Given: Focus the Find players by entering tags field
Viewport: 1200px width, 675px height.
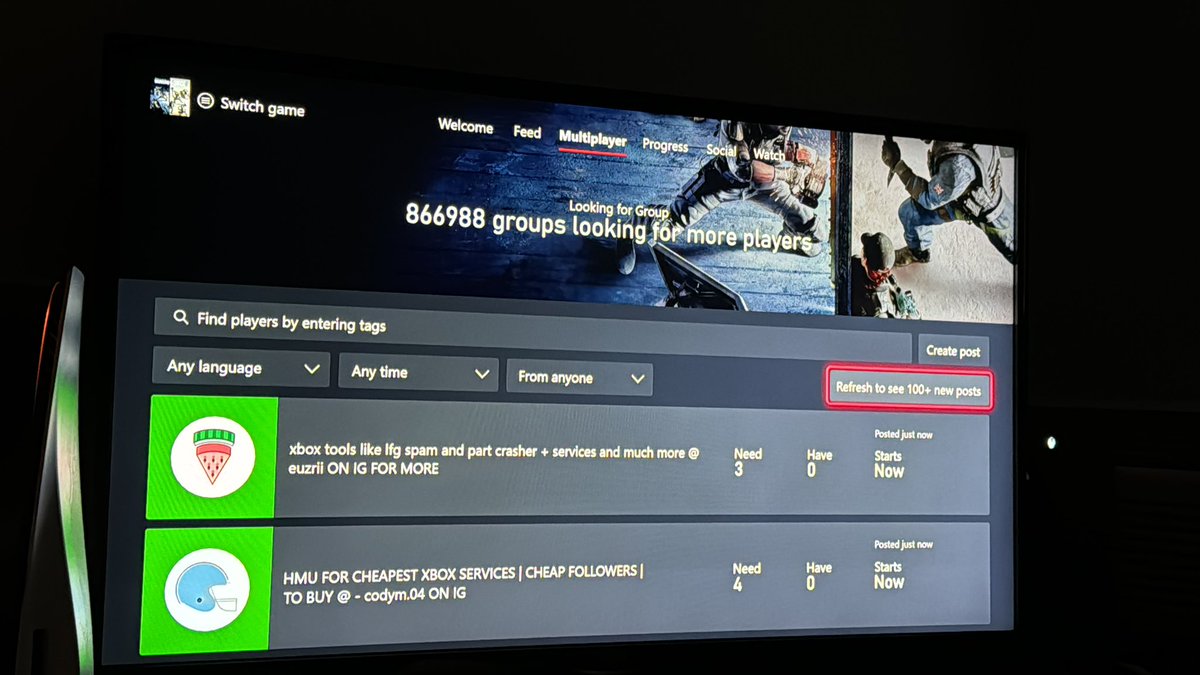Looking at the screenshot, I should (532, 329).
